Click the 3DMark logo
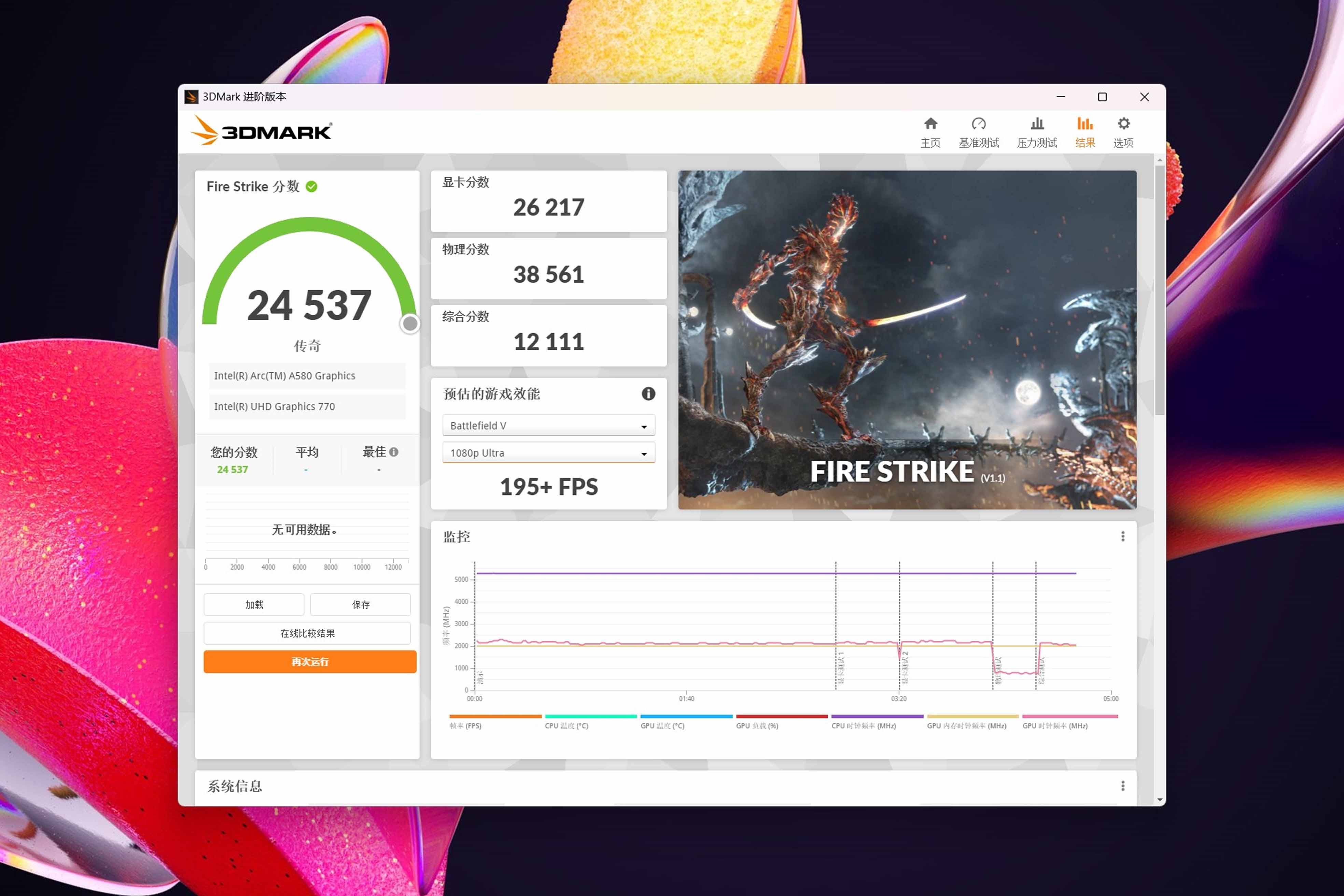The image size is (1344, 896). coord(261,130)
